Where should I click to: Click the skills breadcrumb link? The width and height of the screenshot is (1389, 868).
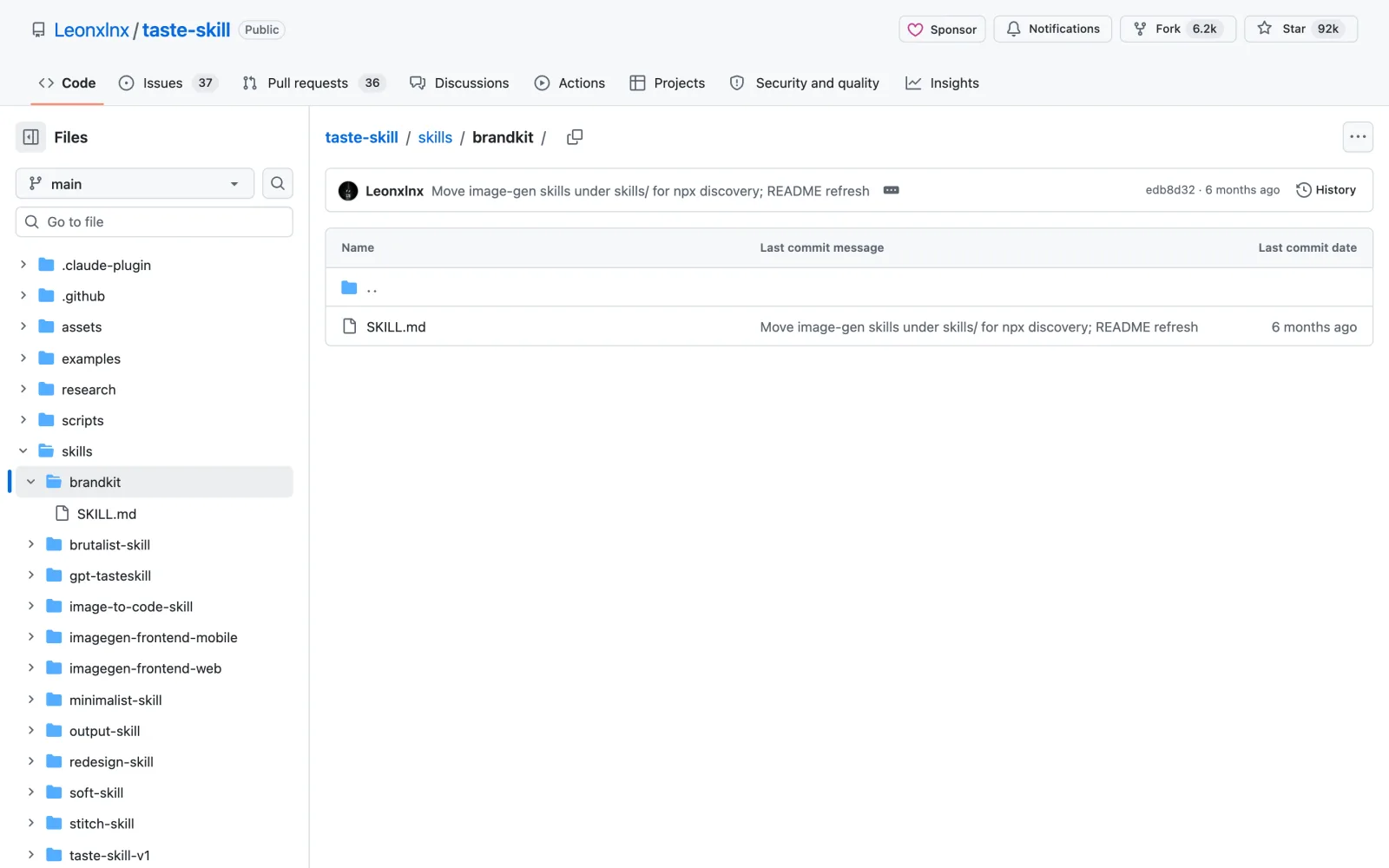[435, 137]
